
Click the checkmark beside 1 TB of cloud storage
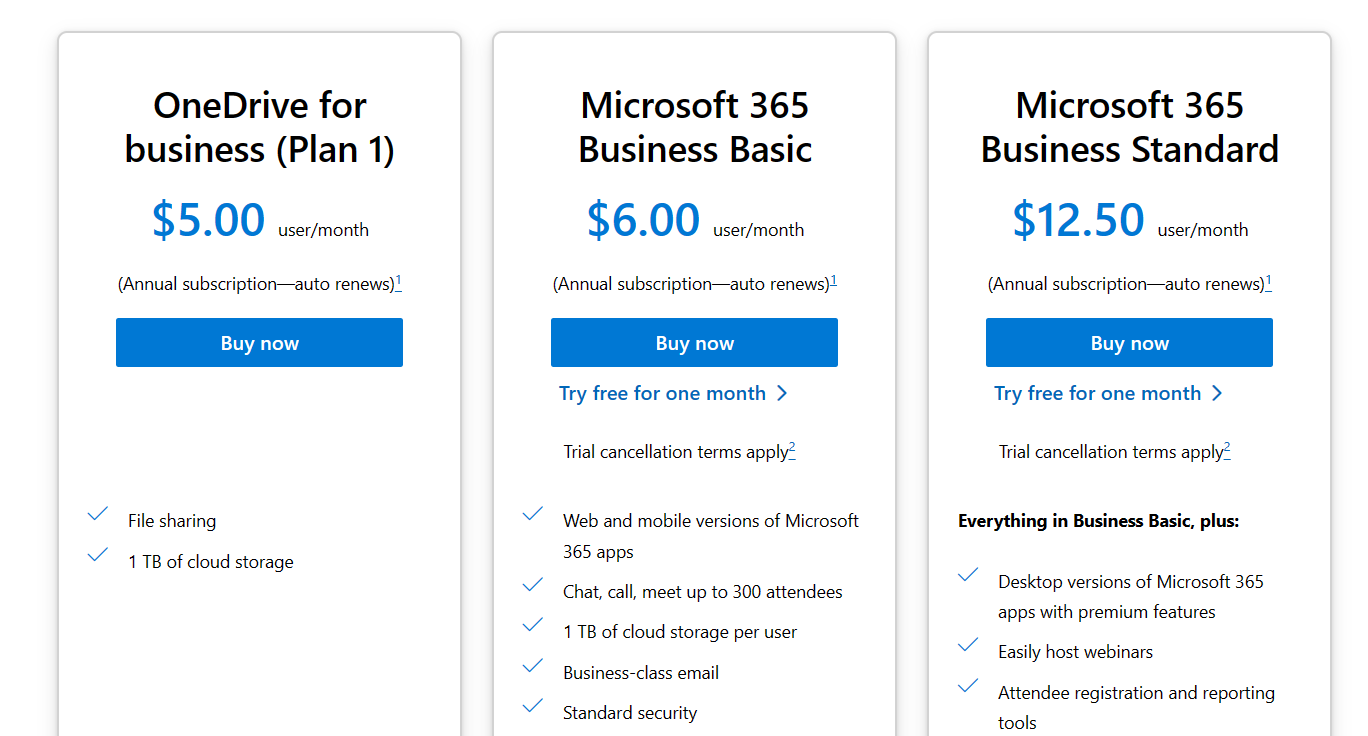[x=98, y=554]
